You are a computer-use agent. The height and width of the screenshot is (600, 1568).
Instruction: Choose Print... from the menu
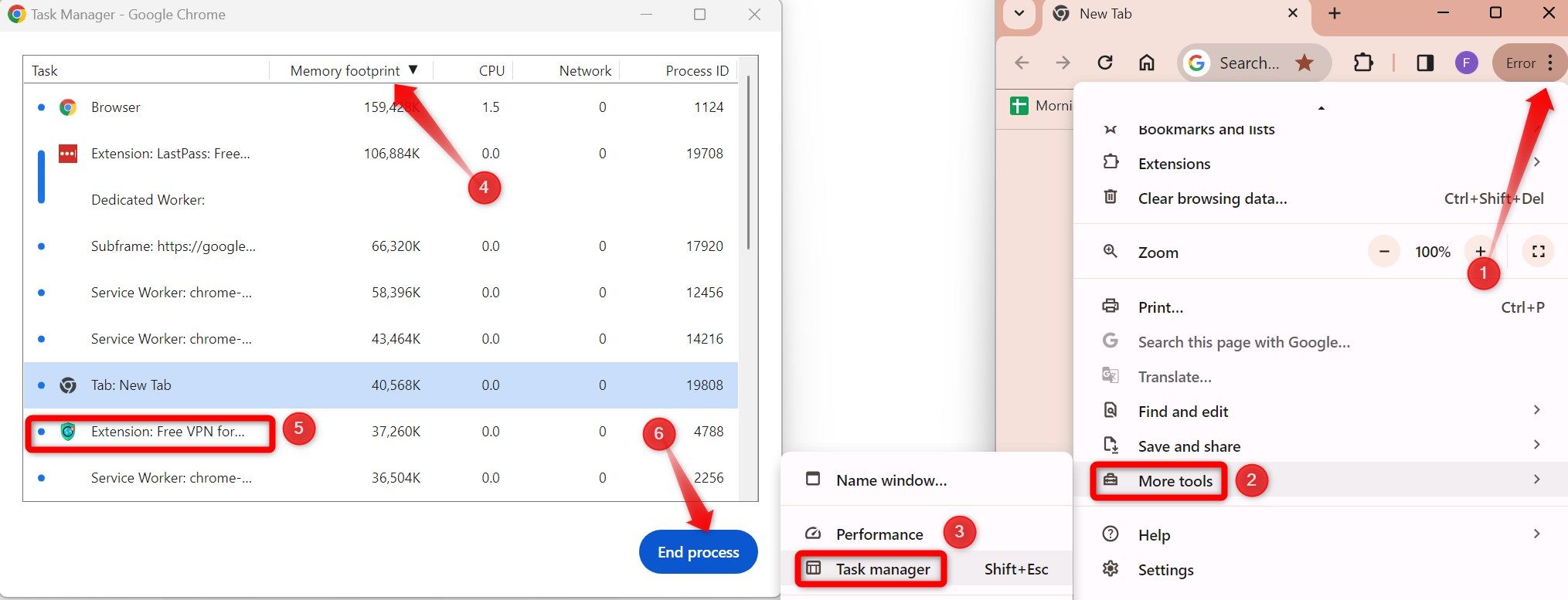(x=1321, y=307)
